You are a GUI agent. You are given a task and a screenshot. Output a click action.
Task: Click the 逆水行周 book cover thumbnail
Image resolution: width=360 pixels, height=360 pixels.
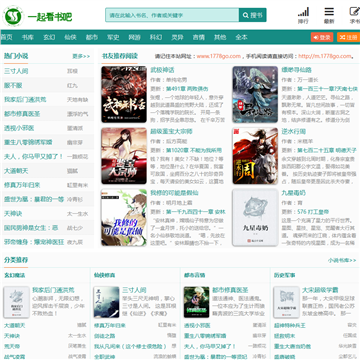click(x=255, y=156)
